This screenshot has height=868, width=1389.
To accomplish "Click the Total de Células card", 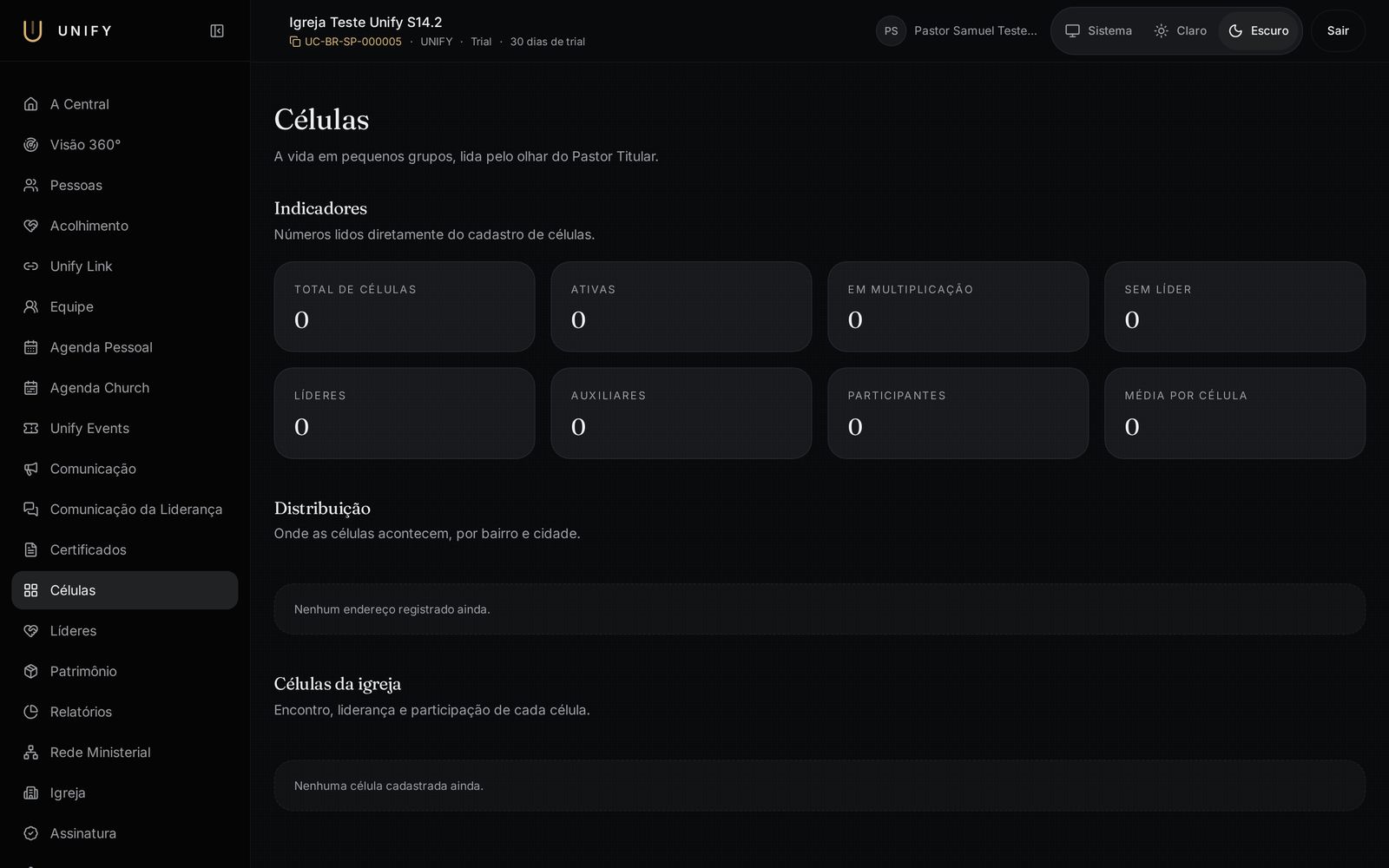I will click(x=405, y=306).
